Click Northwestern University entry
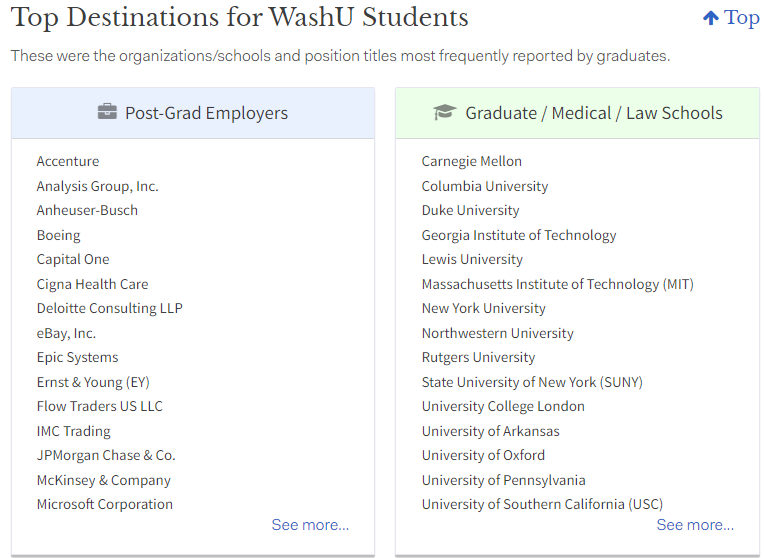This screenshot has height=558, width=764. point(497,333)
